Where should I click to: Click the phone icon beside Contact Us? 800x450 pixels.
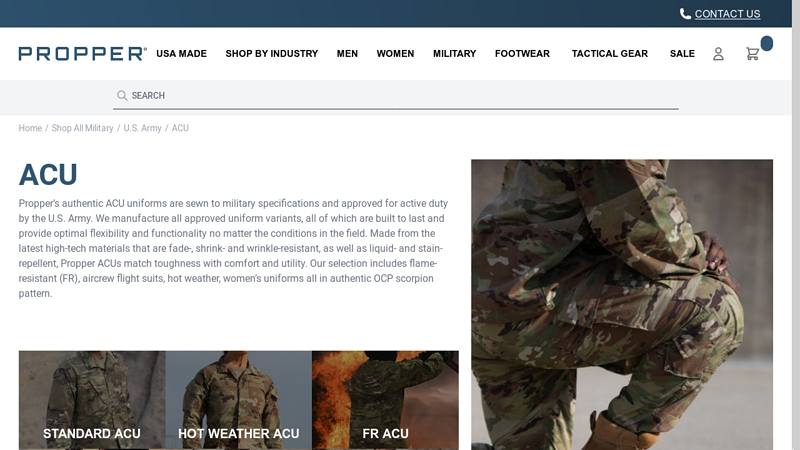(685, 14)
